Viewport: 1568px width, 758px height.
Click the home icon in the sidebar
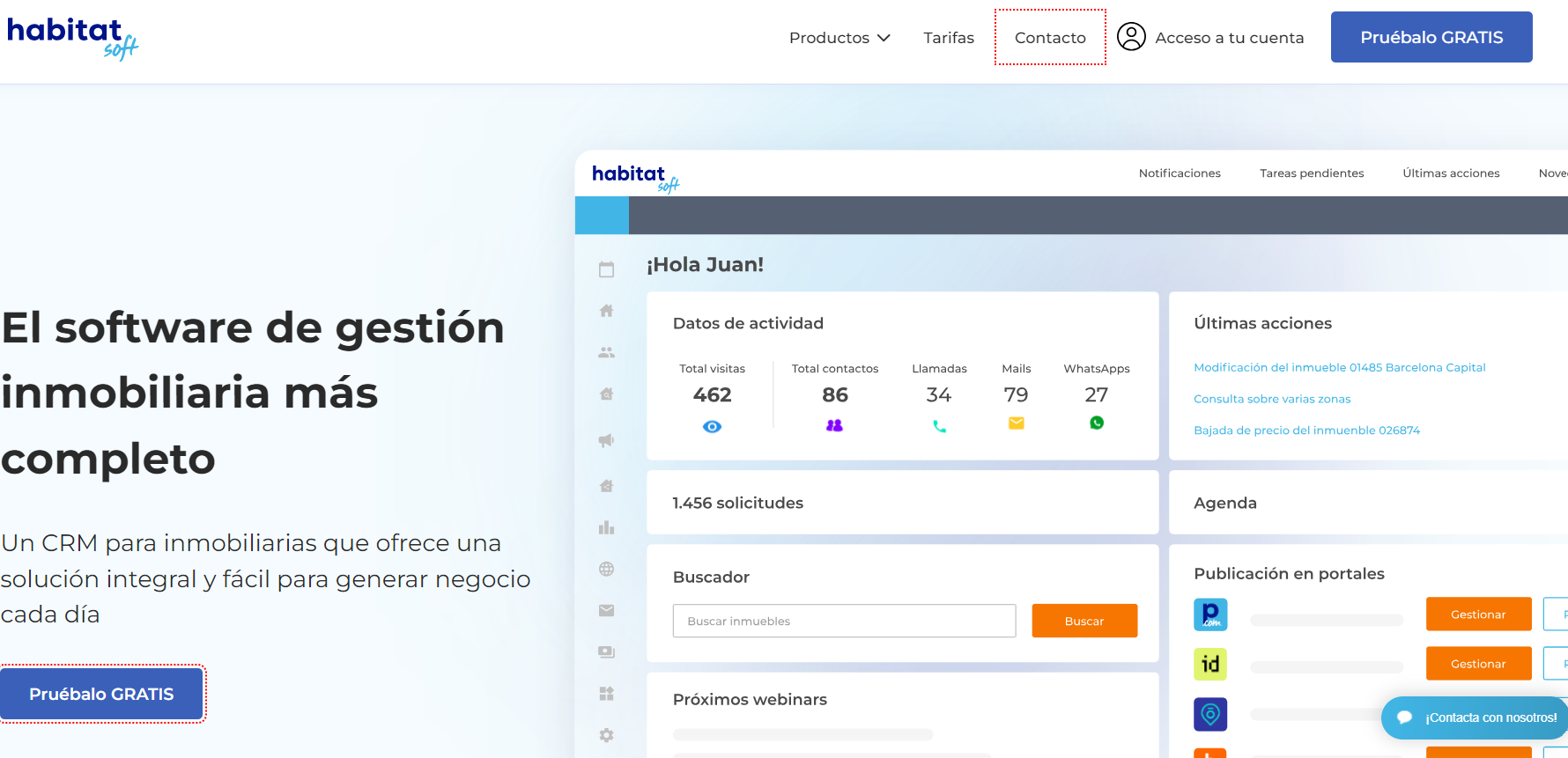[606, 311]
